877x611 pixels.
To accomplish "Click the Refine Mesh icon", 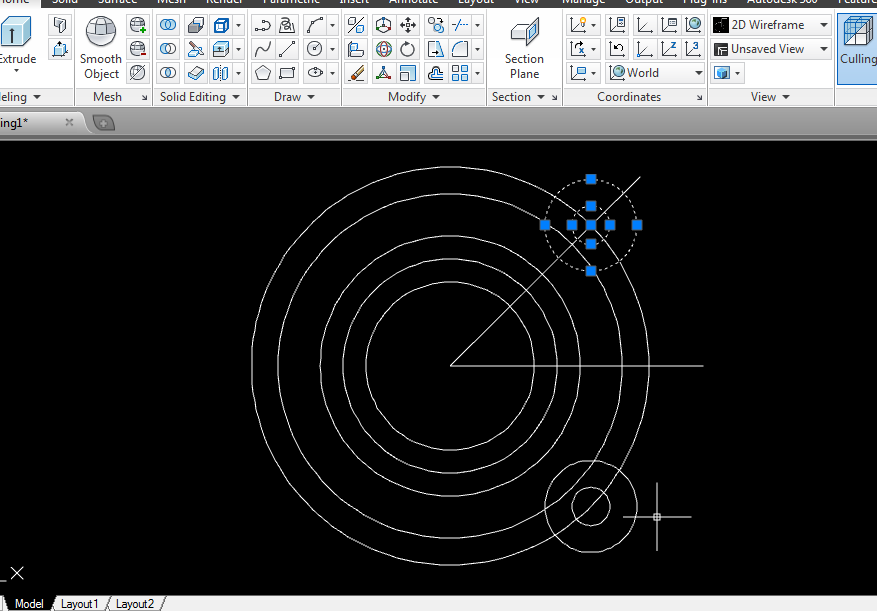I will point(138,73).
